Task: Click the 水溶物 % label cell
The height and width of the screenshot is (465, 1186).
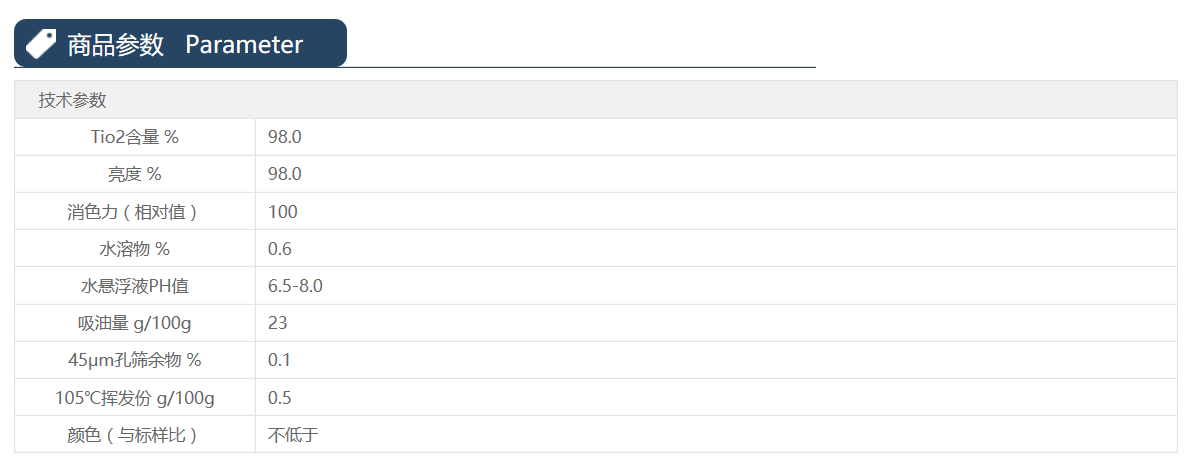Action: [135, 249]
